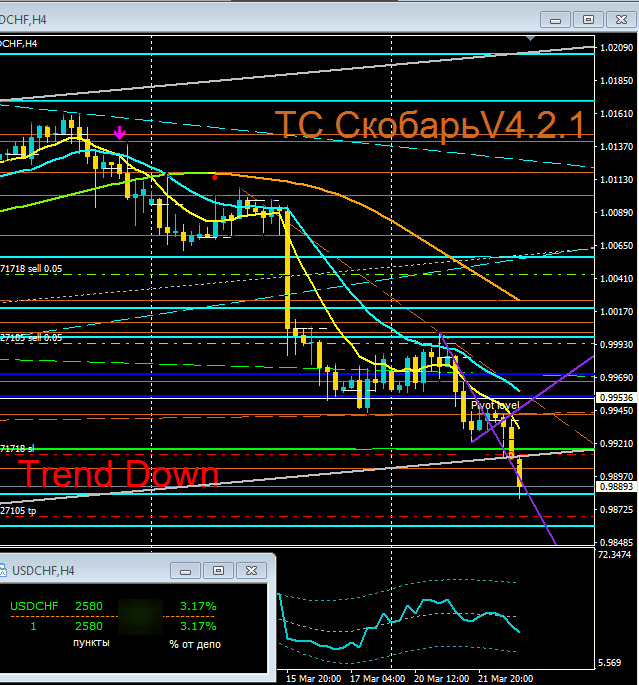Restore down the main chart window
The height and width of the screenshot is (685, 639).
click(588, 19)
